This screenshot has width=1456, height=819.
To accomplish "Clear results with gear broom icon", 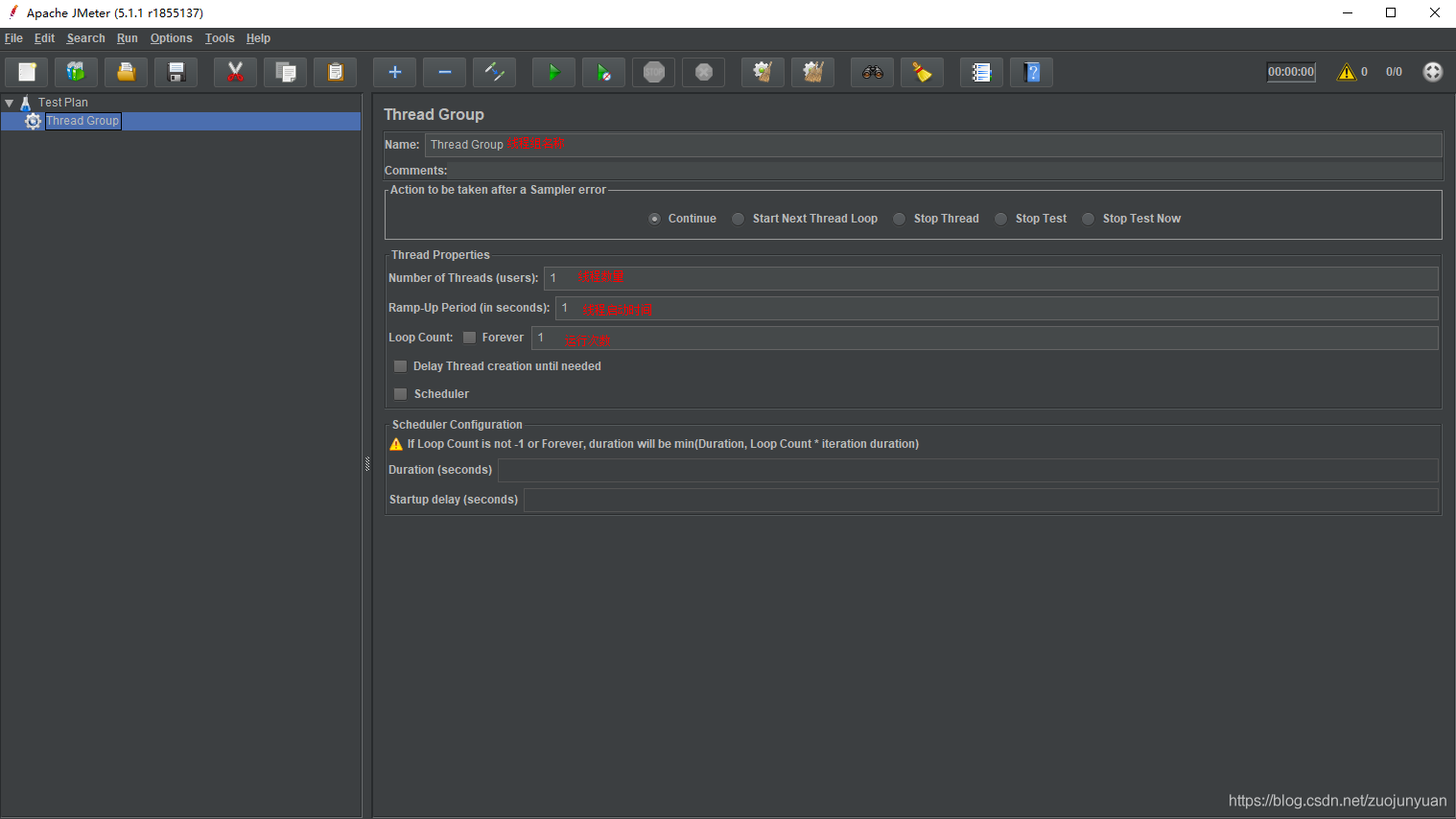I will (x=763, y=72).
